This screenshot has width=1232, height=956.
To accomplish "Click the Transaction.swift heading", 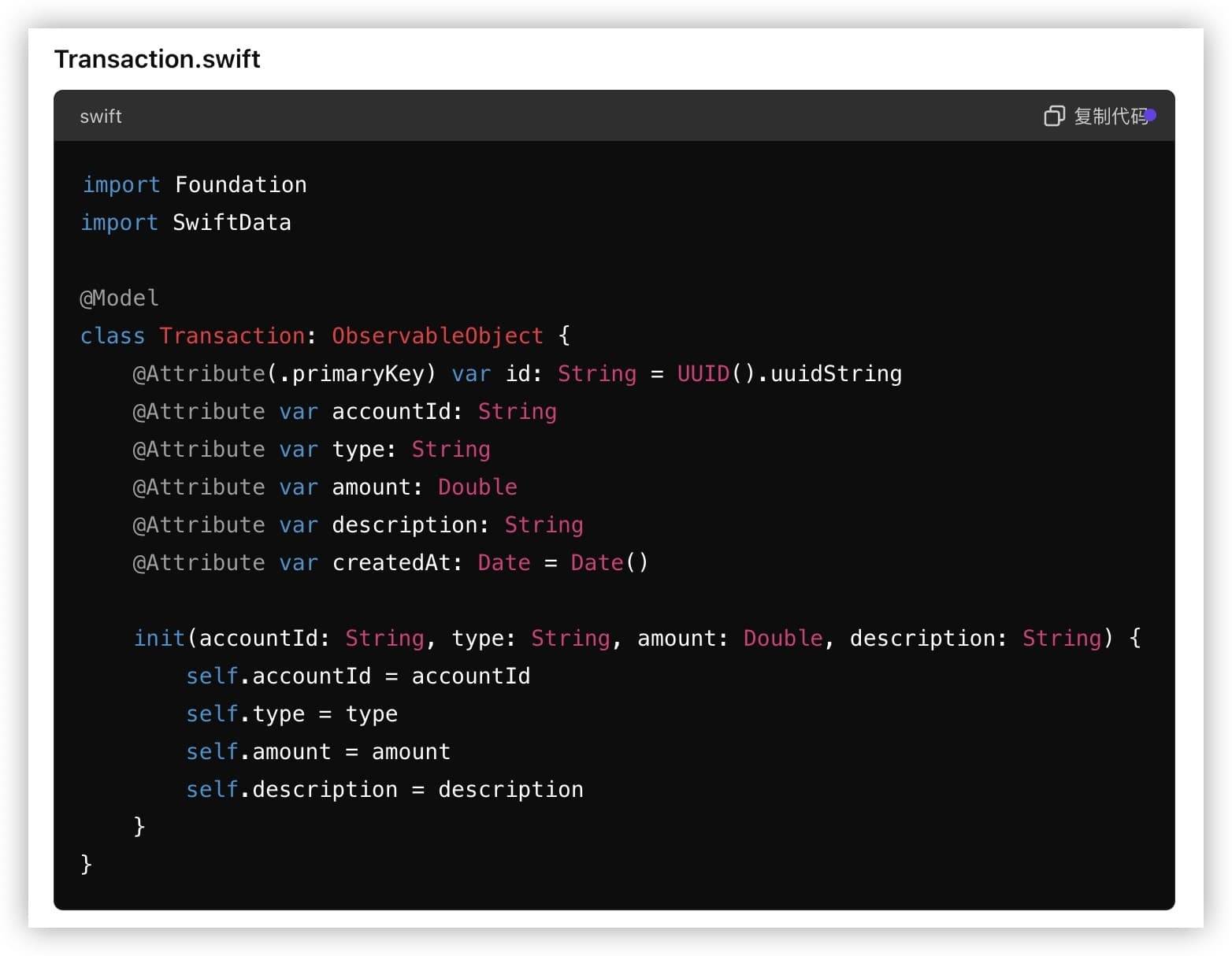I will [x=157, y=59].
